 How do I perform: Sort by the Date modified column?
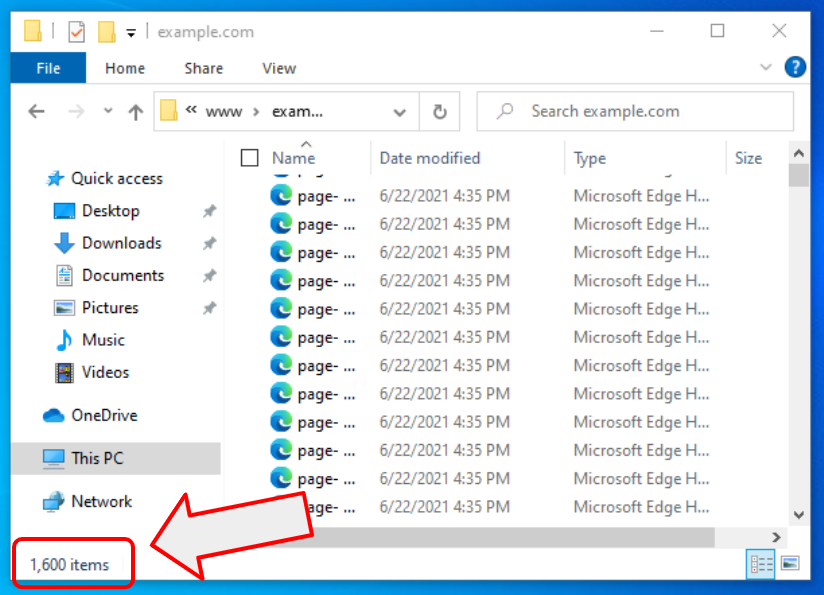pyautogui.click(x=430, y=158)
